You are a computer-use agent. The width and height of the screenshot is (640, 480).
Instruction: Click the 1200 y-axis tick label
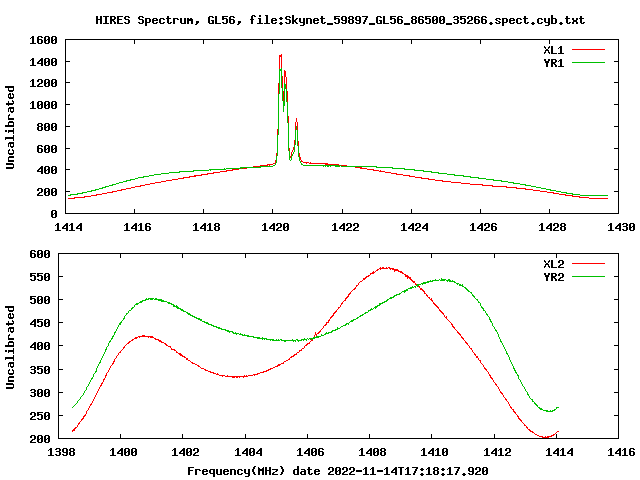pos(43,83)
